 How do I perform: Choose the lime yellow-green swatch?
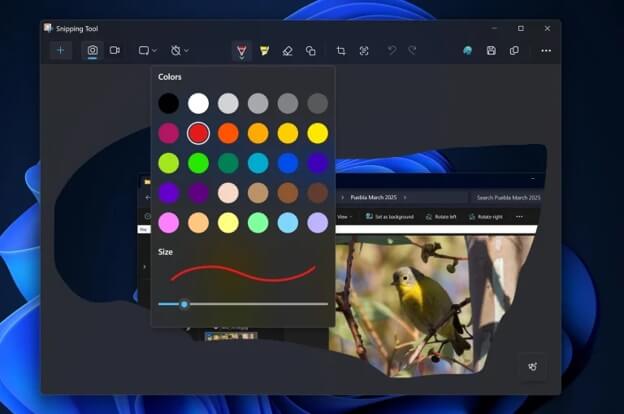click(169, 163)
